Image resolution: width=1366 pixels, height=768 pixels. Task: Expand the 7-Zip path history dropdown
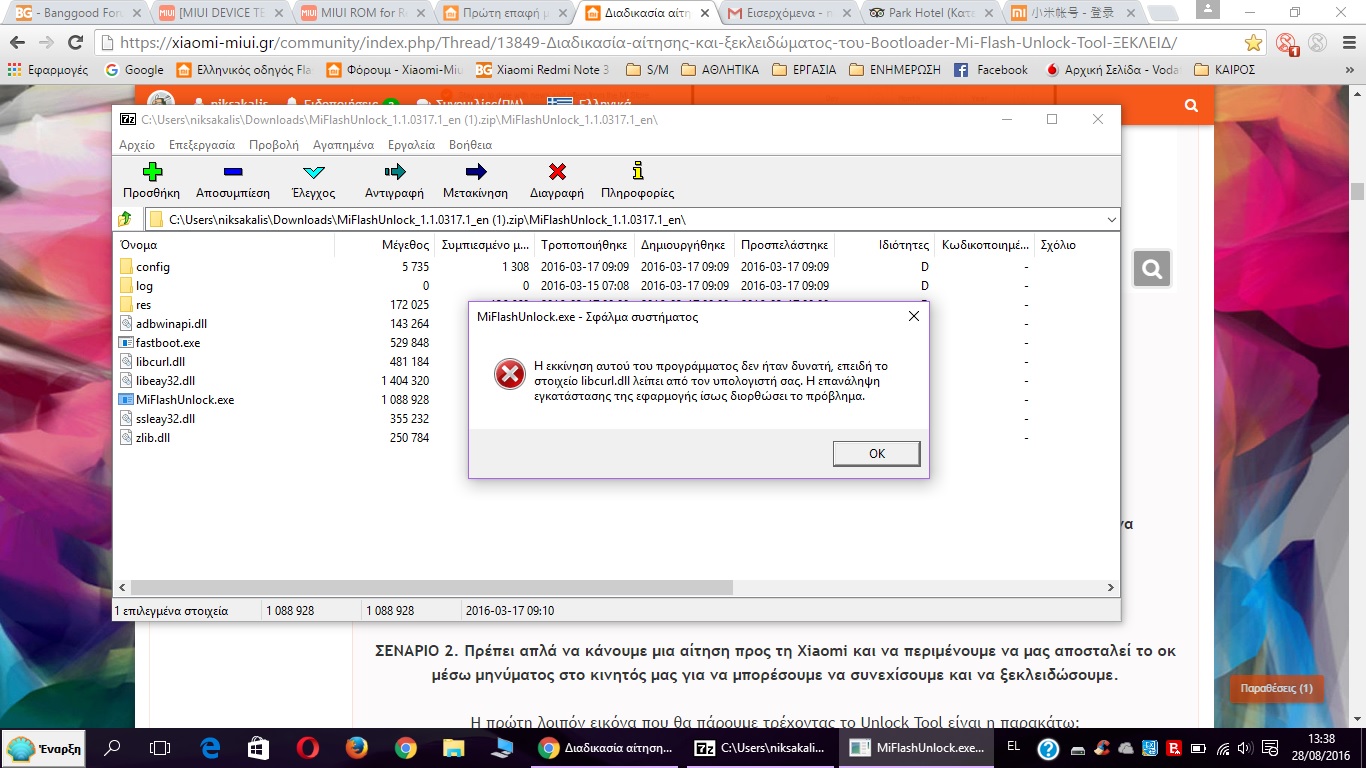click(x=1112, y=219)
